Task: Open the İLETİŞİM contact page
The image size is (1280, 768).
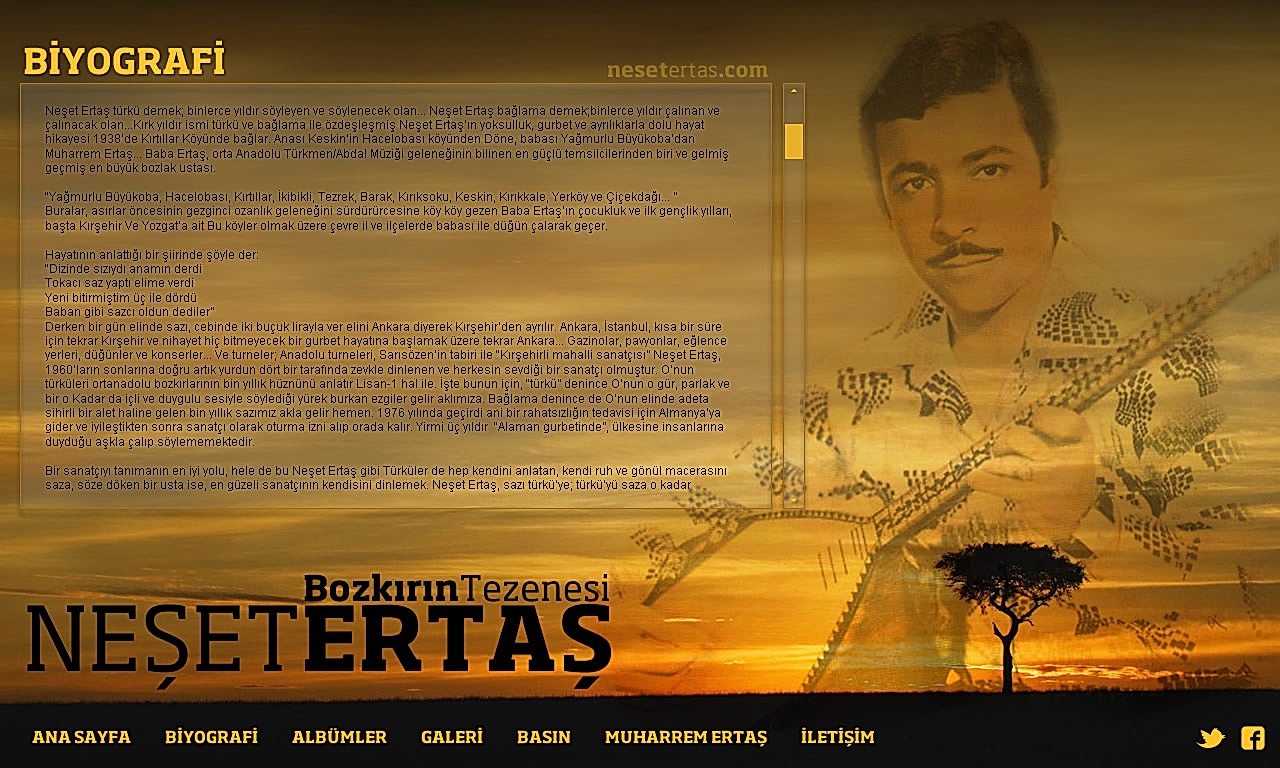Action: point(837,737)
